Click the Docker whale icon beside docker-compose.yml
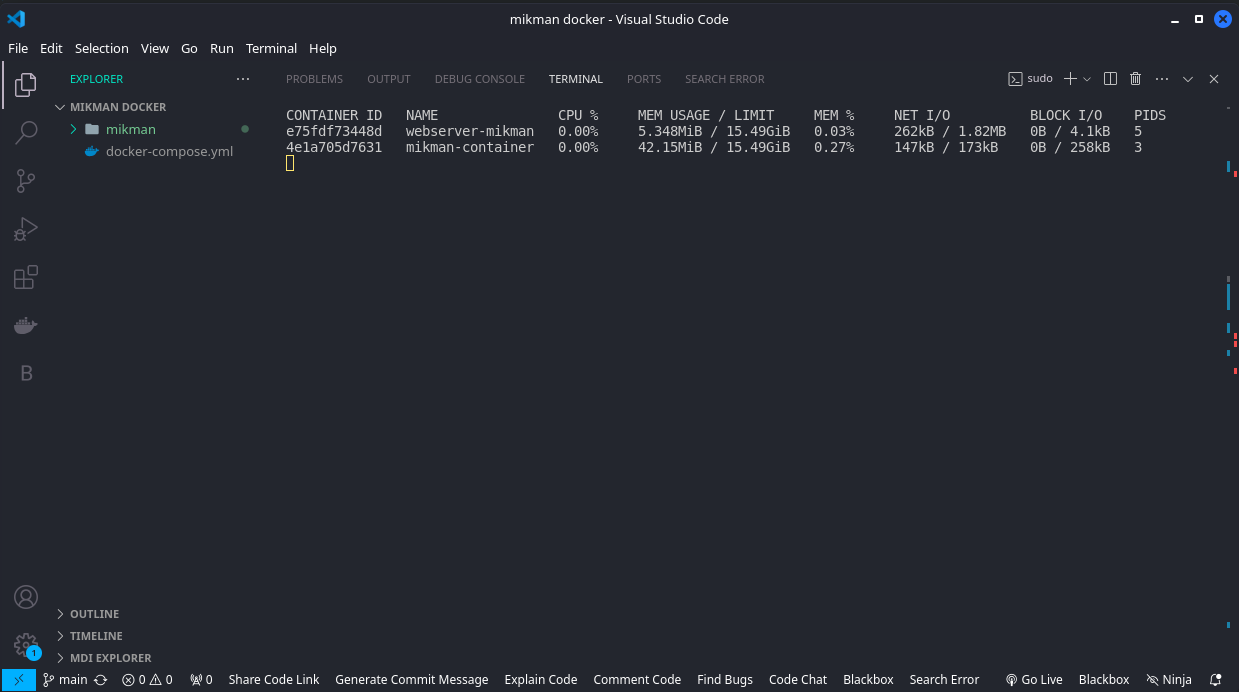This screenshot has height=692, width=1239. 92,151
